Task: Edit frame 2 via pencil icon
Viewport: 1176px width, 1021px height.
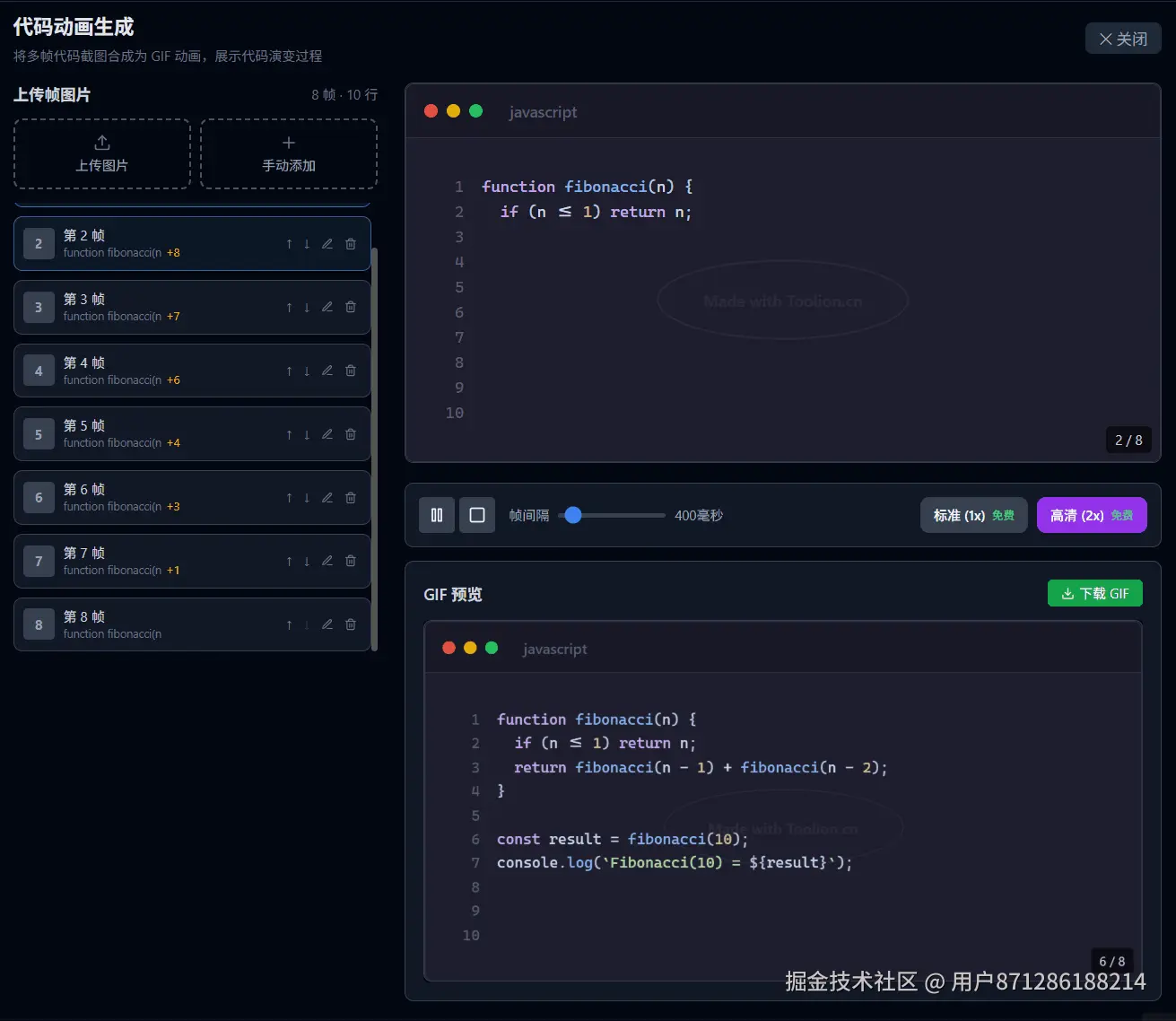Action: click(x=327, y=244)
